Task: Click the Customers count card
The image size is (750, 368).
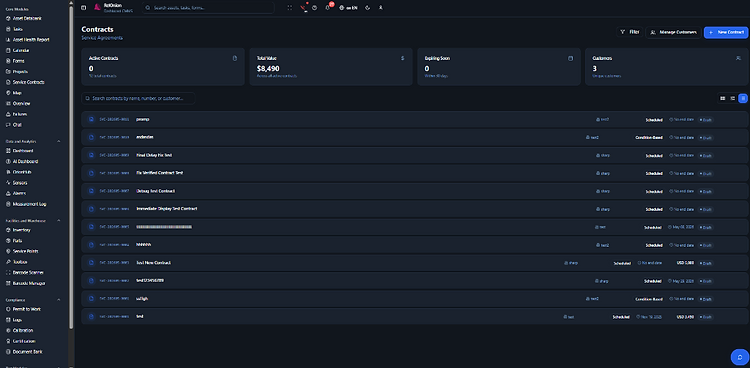Action: (667, 67)
